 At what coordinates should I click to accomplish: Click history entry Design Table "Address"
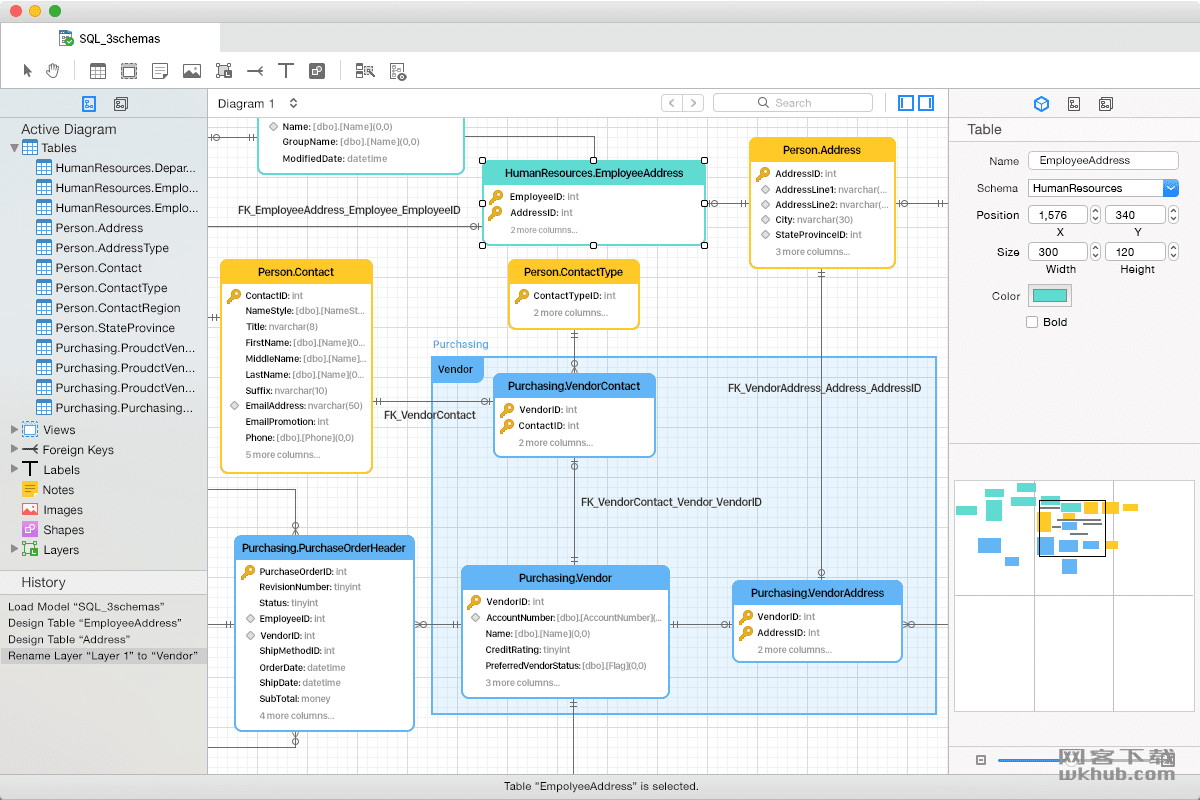click(x=104, y=639)
